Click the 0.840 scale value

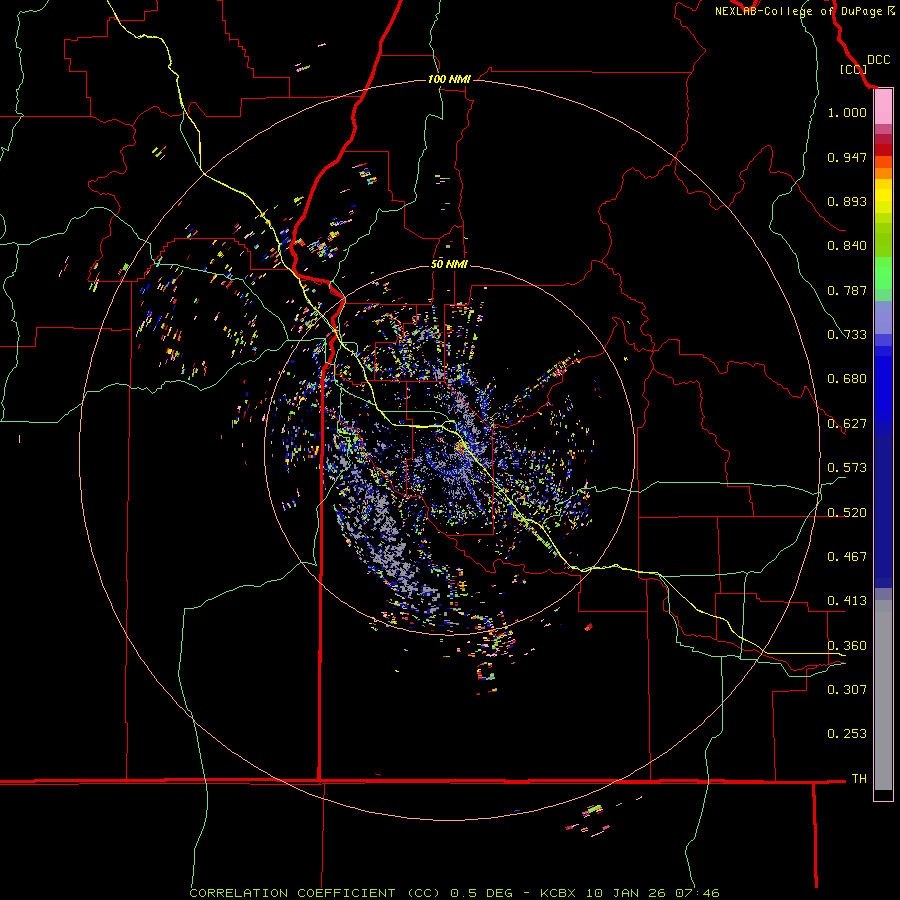coord(847,246)
